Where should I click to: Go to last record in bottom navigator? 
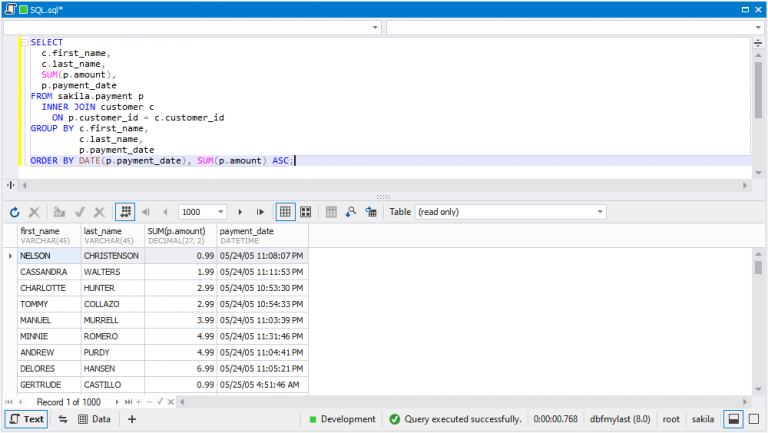128,402
